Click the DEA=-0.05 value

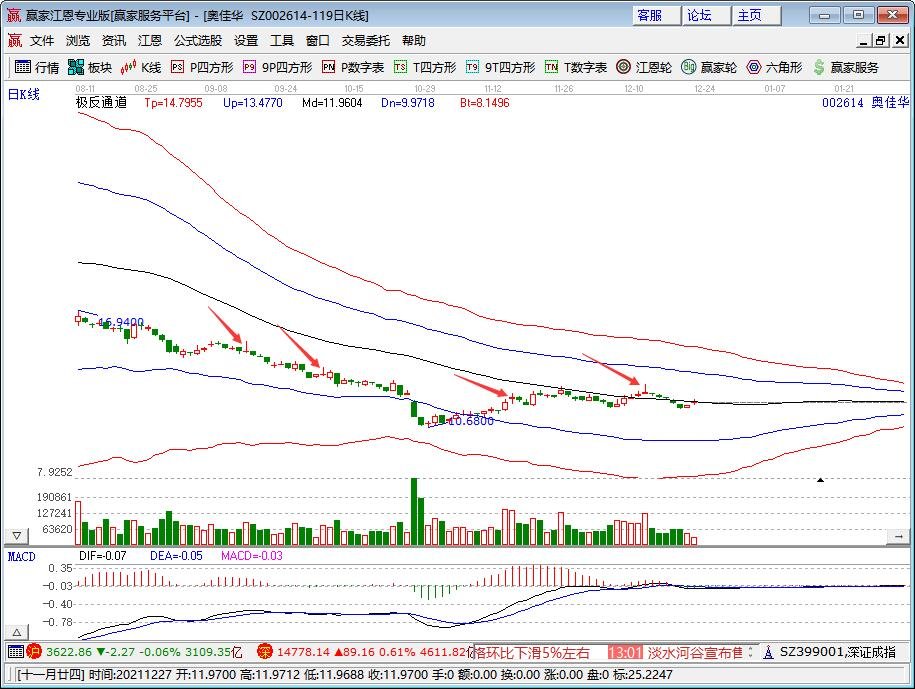176,555
